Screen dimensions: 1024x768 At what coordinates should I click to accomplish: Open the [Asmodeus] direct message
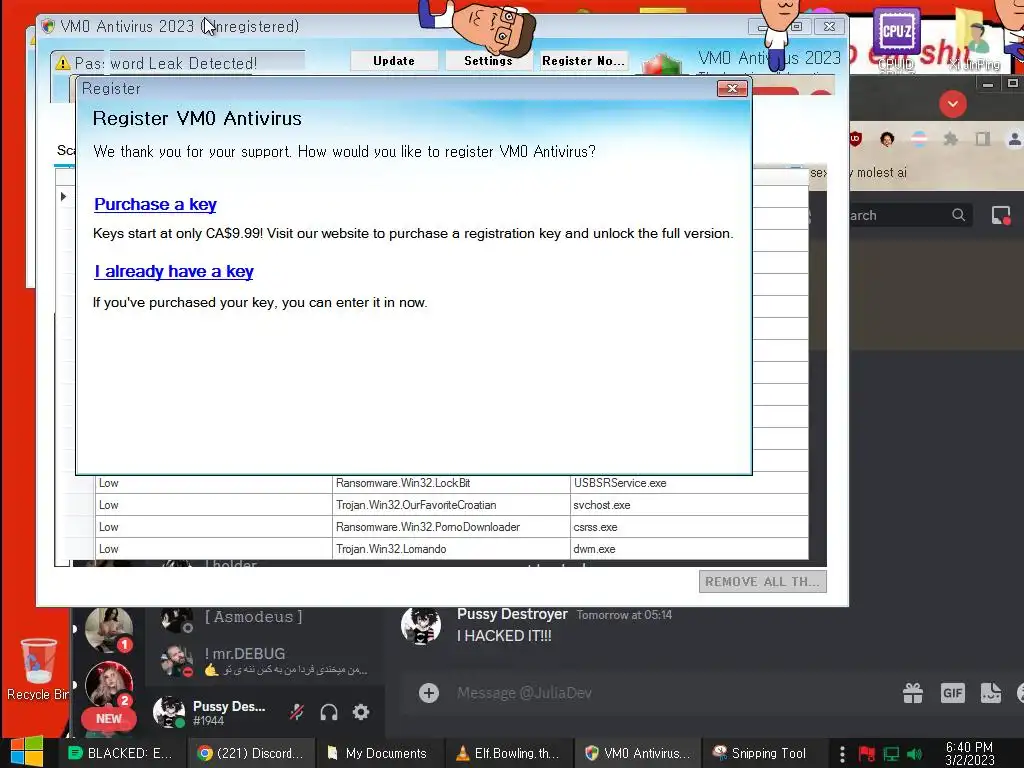[264, 617]
